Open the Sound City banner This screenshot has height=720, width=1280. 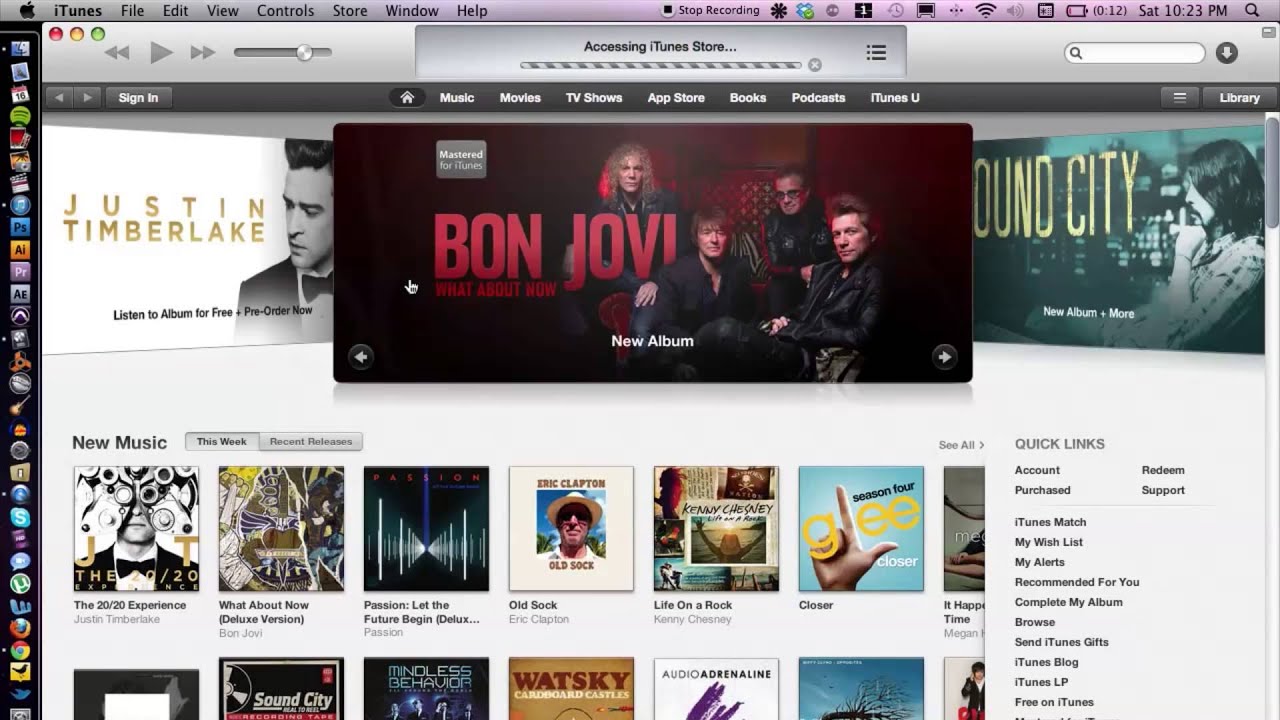click(1118, 240)
